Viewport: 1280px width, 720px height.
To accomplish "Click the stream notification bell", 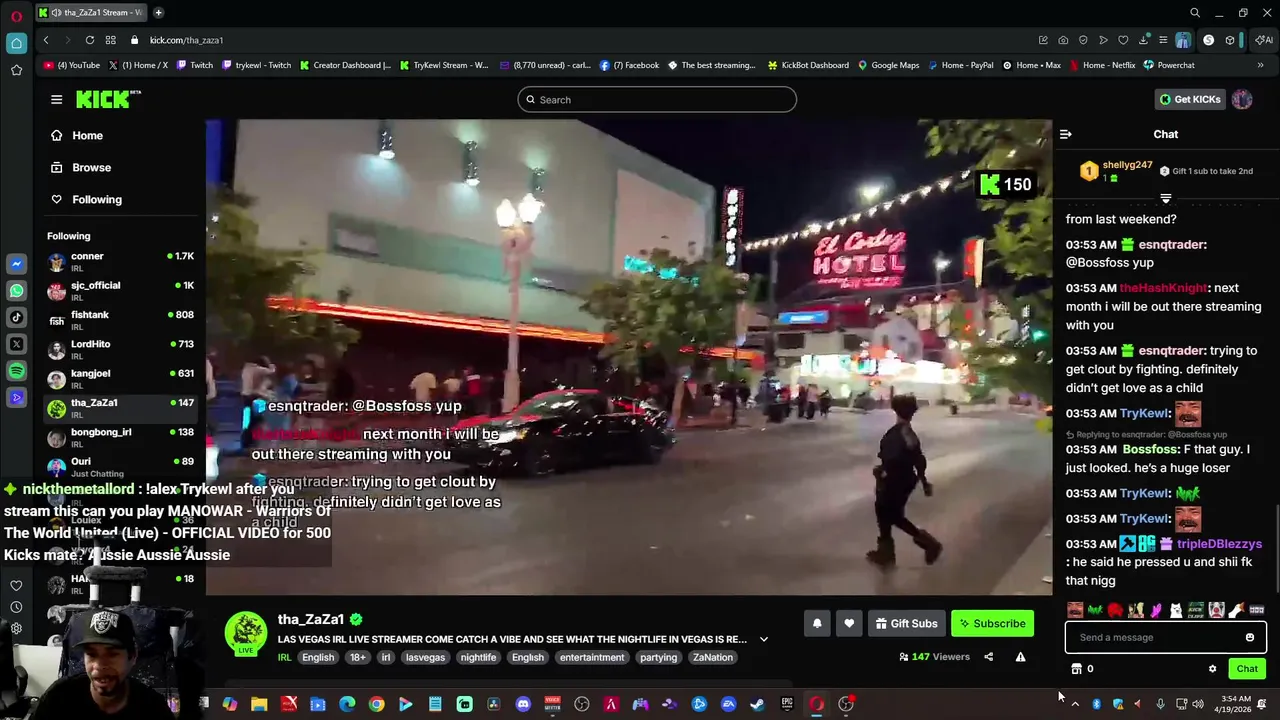I will click(x=817, y=623).
